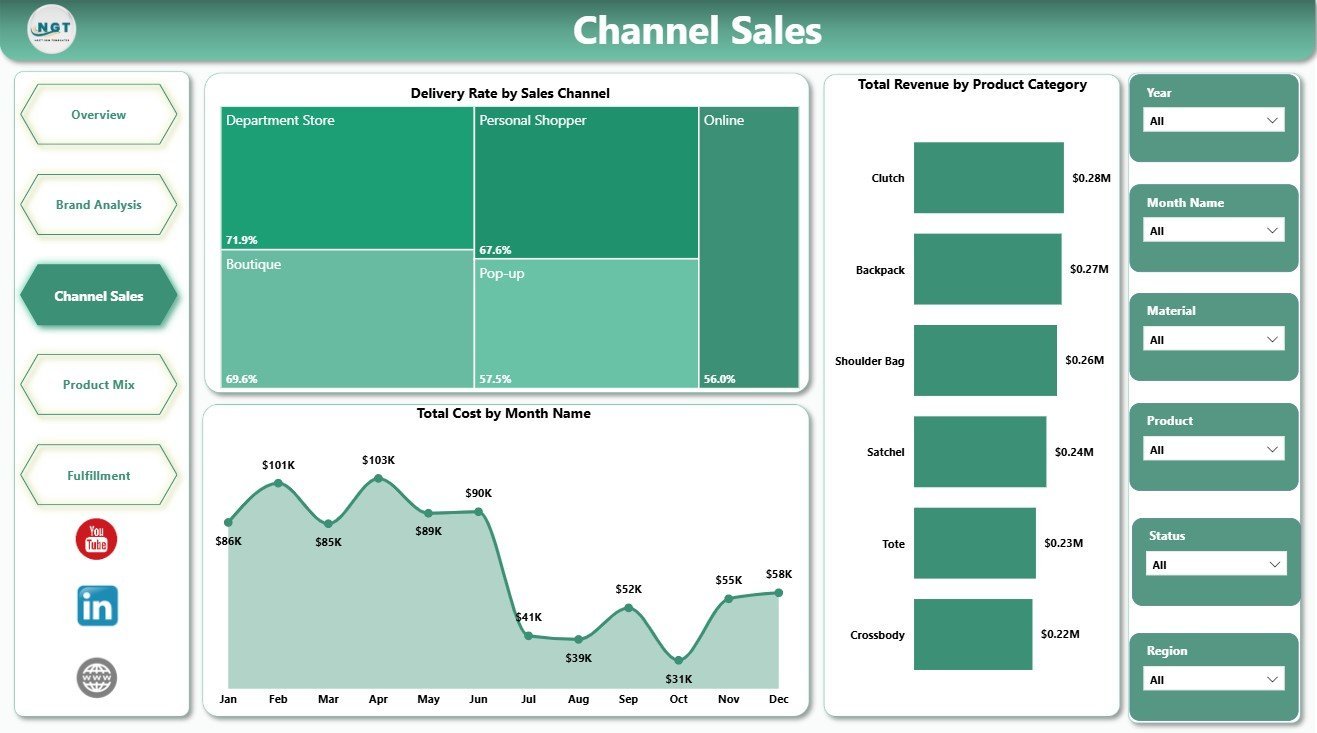1317x733 pixels.
Task: Click the $41K data label
Action: (529, 618)
